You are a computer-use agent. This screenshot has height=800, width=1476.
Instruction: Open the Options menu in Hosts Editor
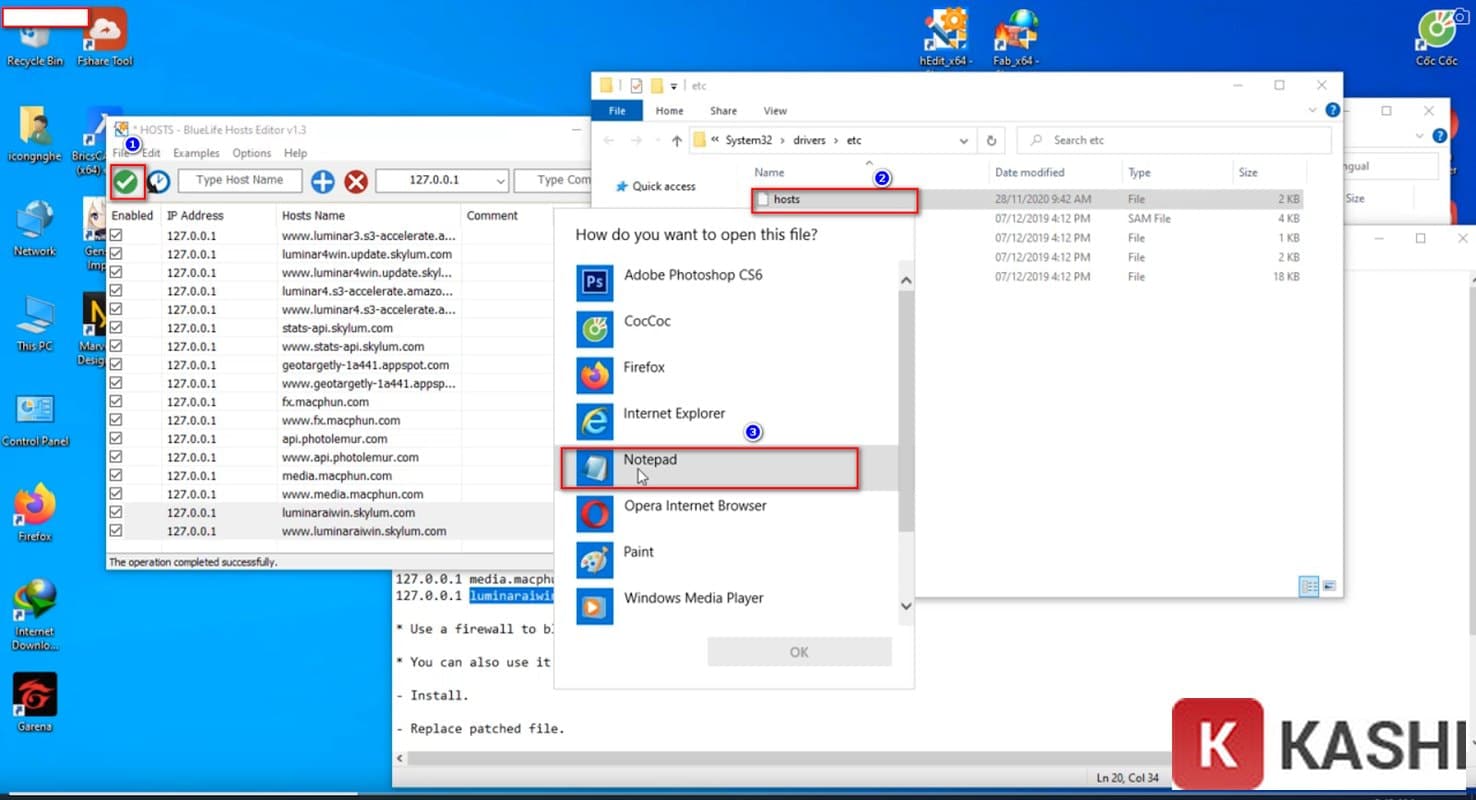tap(251, 153)
